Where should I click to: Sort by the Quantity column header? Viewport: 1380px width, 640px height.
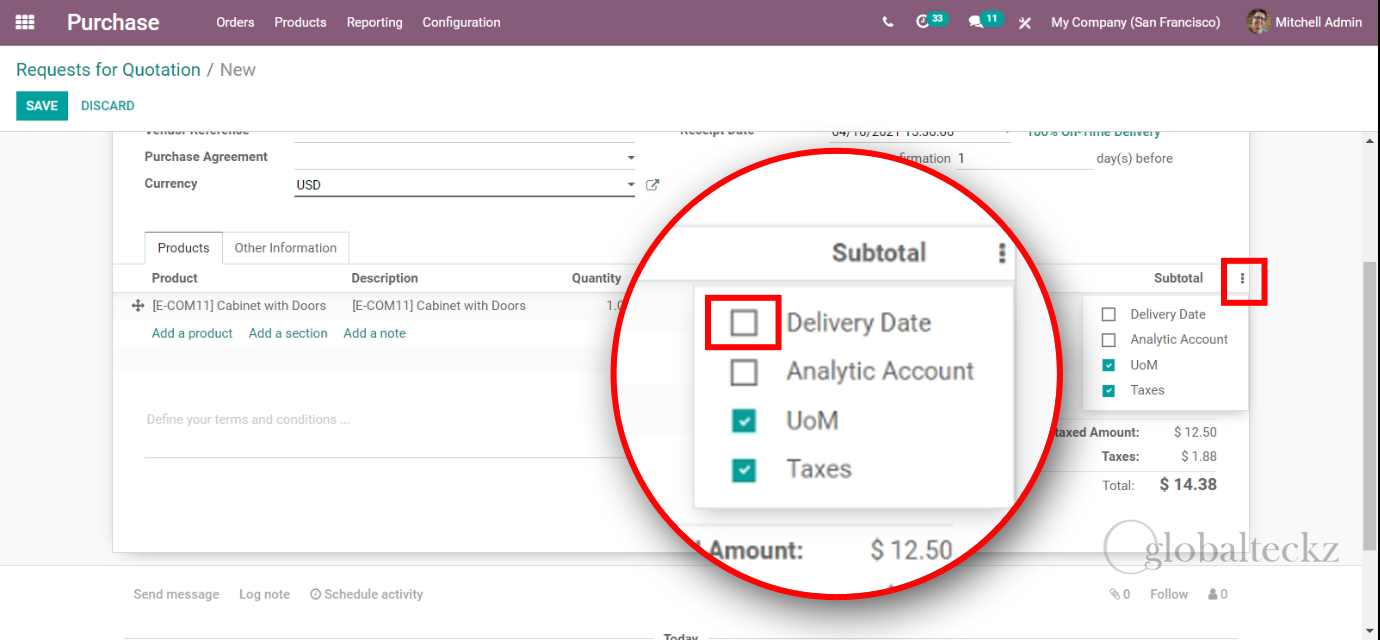coord(596,279)
